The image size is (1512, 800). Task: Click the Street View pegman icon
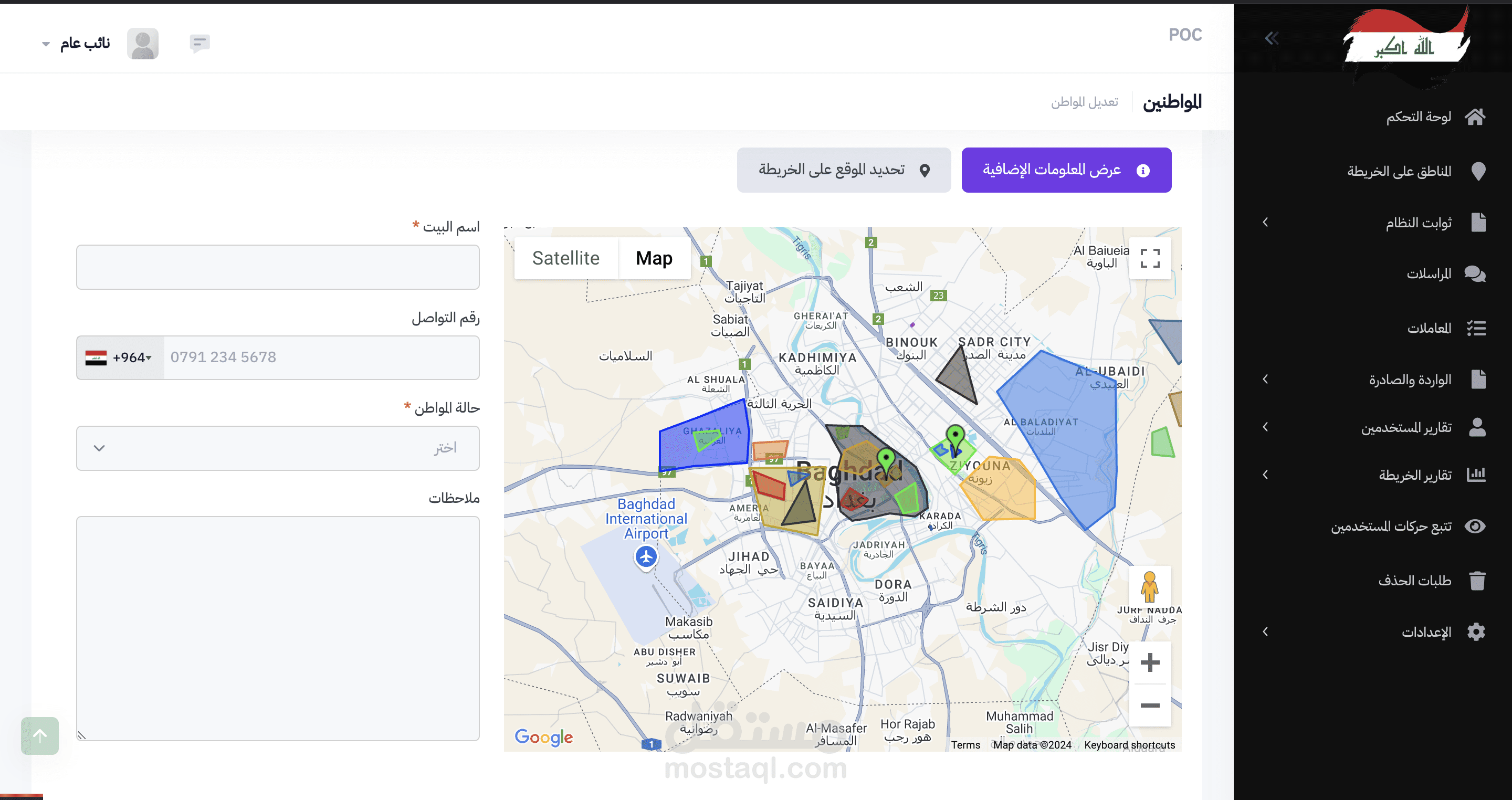(1149, 587)
